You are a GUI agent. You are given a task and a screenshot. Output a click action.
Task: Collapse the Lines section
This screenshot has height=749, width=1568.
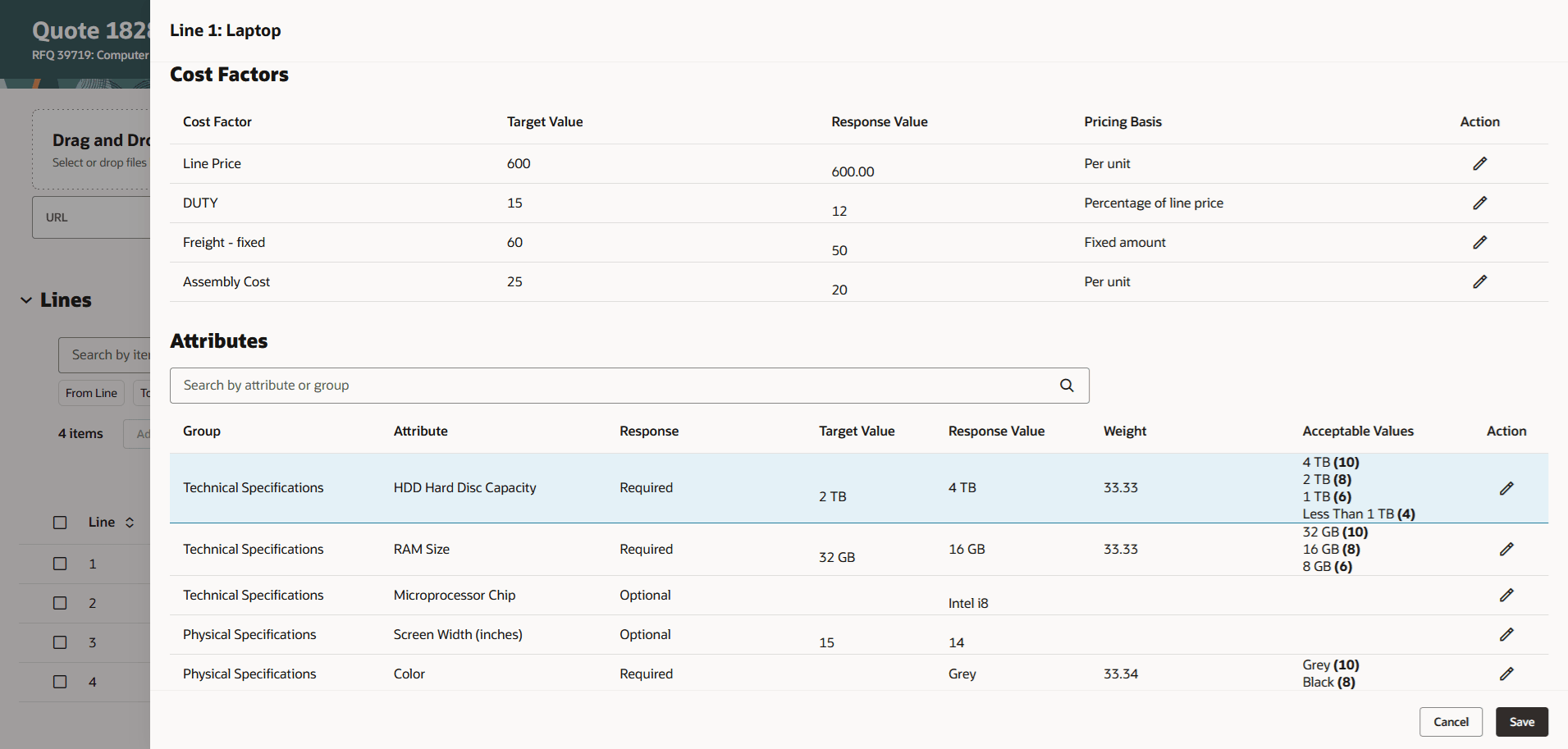tap(26, 300)
